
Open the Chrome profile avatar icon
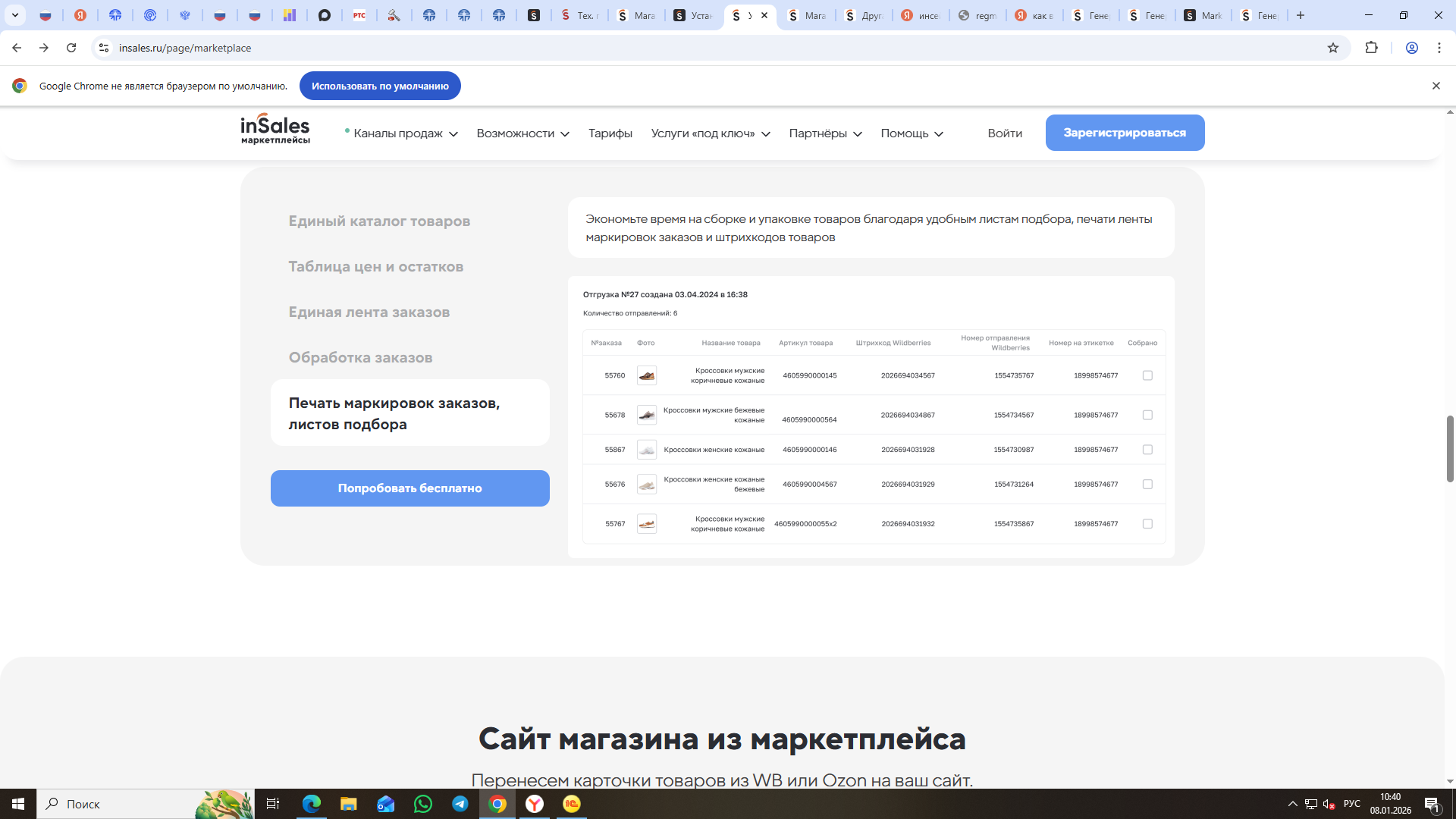click(x=1411, y=48)
